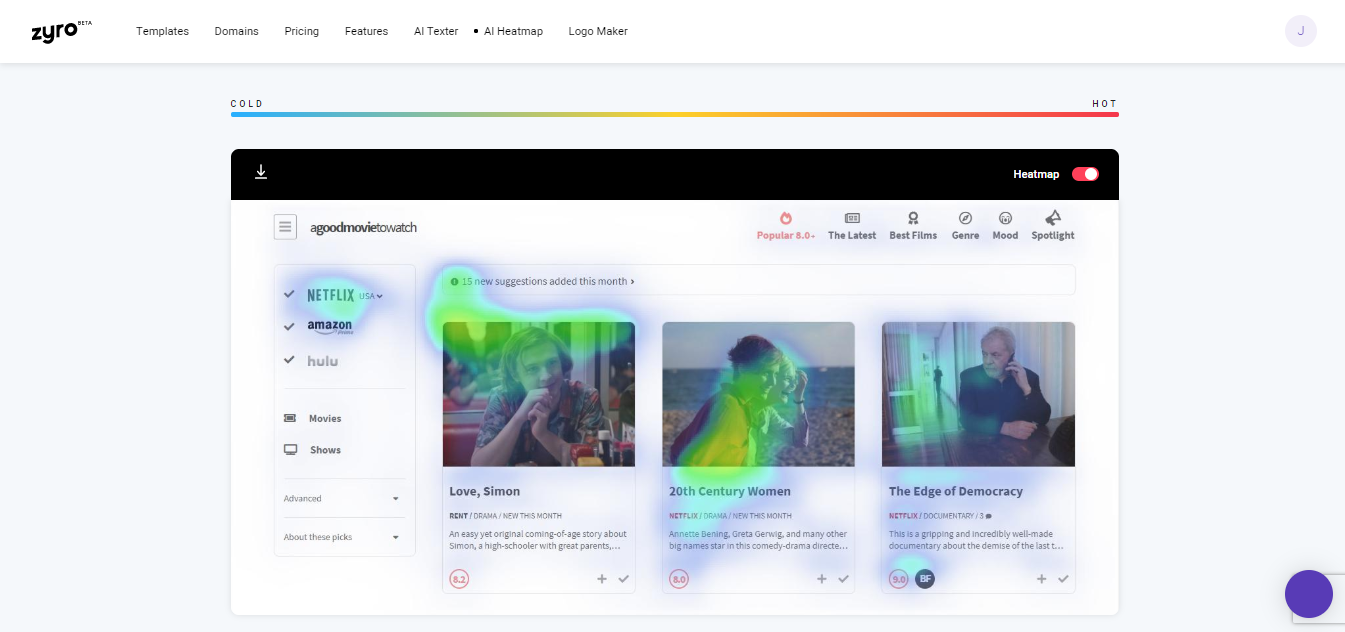Image resolution: width=1345 pixels, height=632 pixels.
Task: Click the cold-to-hot color scale bar
Action: click(674, 114)
